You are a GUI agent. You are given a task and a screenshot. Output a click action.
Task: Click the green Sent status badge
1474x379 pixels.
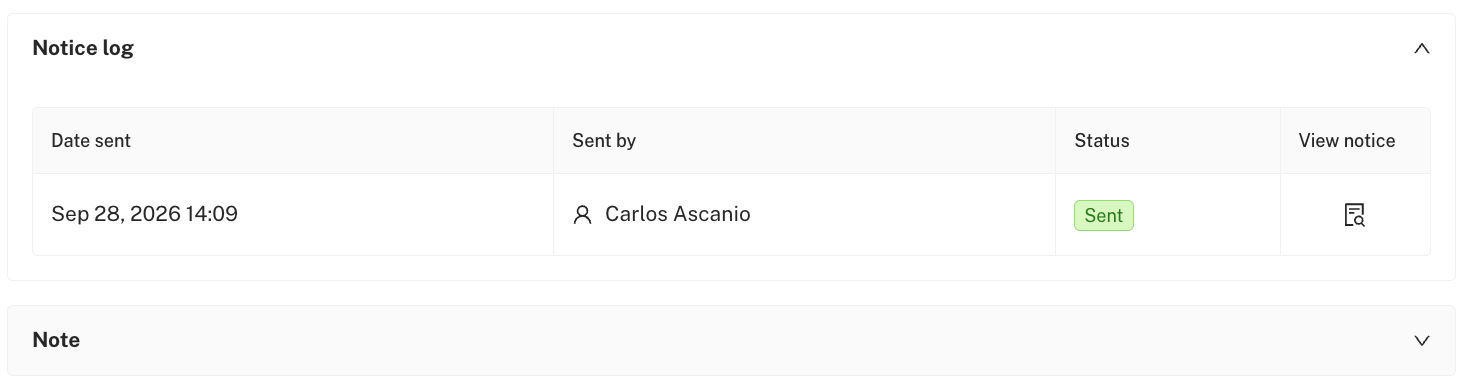(1104, 215)
